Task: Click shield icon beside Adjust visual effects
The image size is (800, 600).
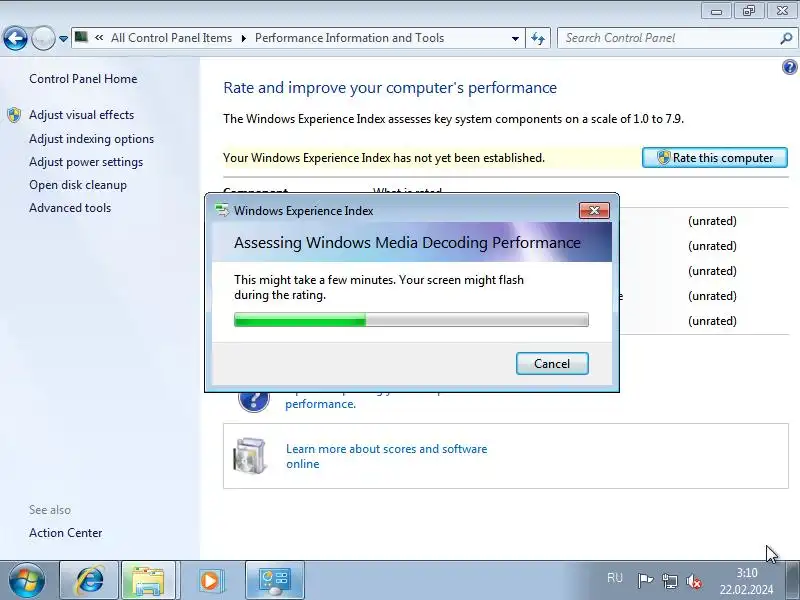Action: pos(14,115)
